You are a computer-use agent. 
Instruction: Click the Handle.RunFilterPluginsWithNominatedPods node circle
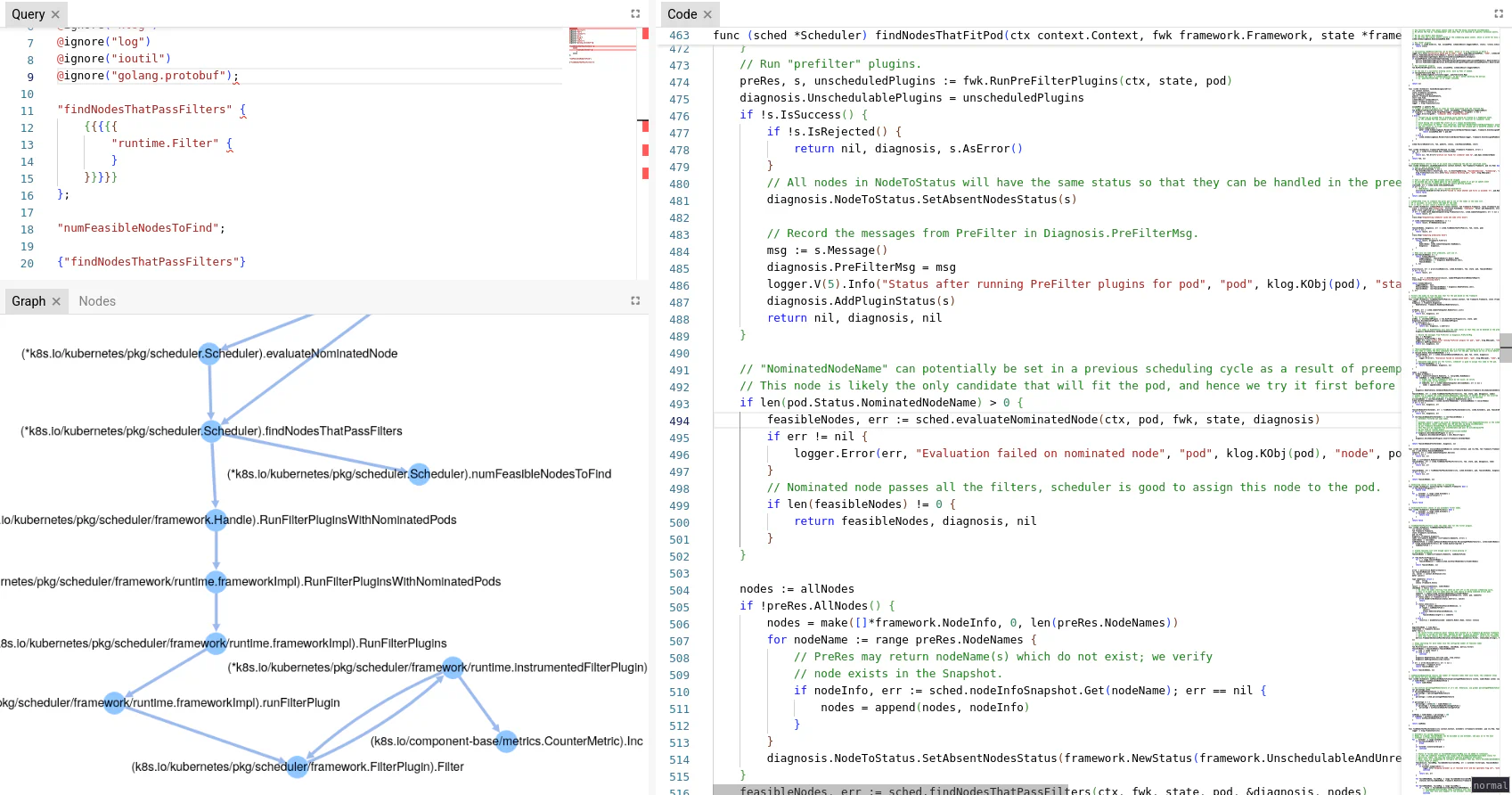[217, 520]
